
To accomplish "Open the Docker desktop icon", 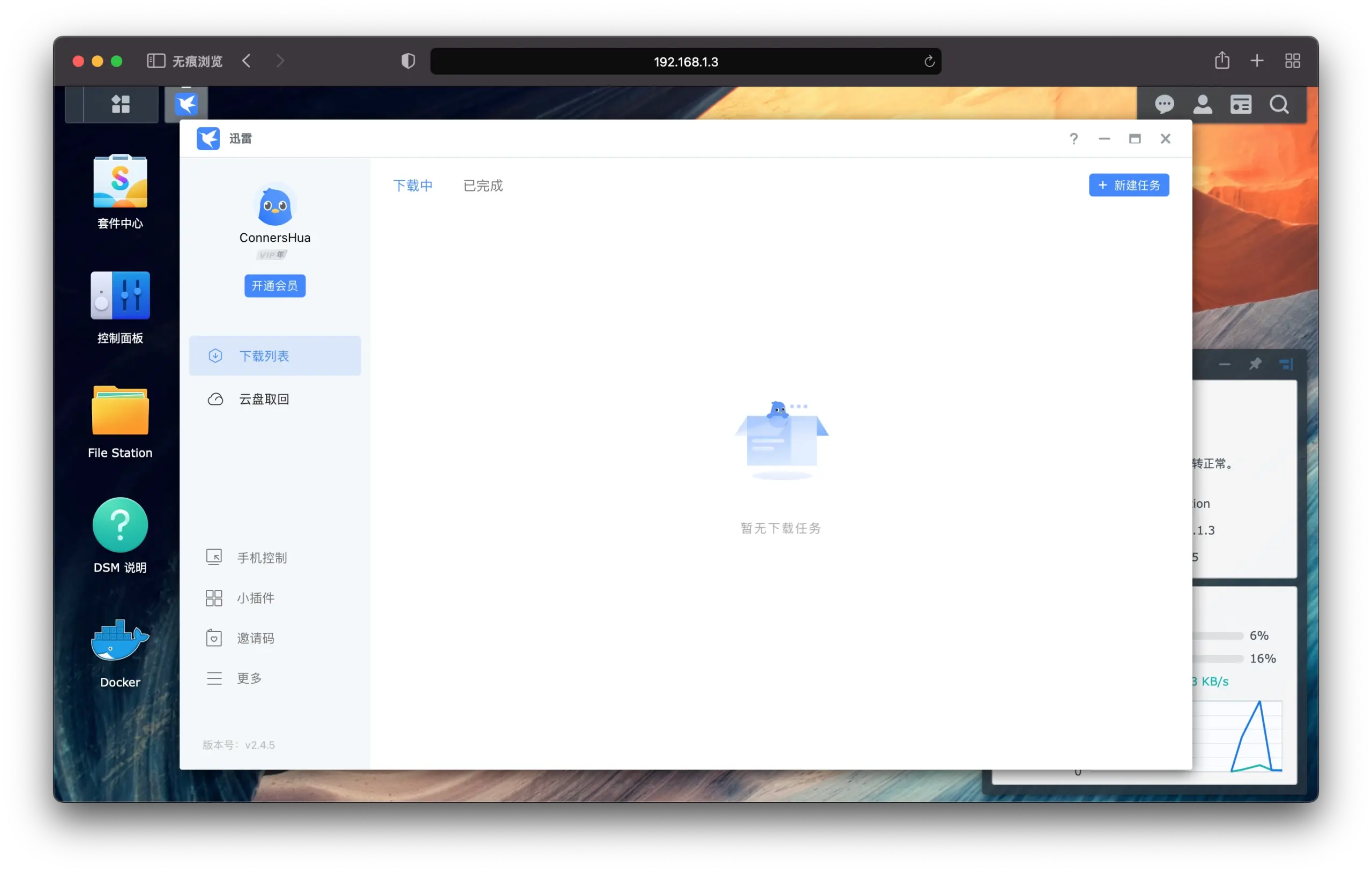I will (120, 654).
